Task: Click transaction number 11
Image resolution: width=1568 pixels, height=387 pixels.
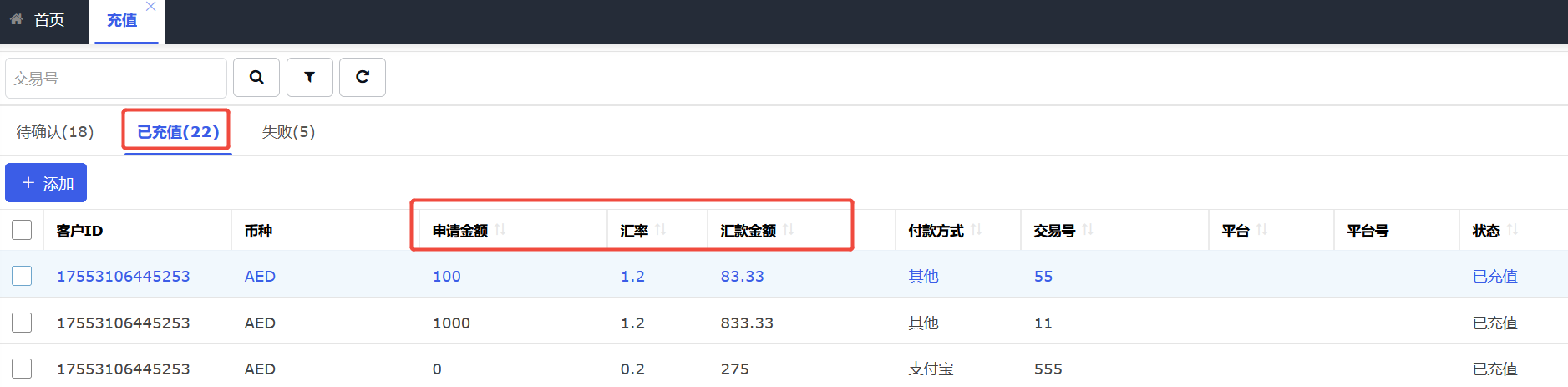Action: pos(1043,323)
